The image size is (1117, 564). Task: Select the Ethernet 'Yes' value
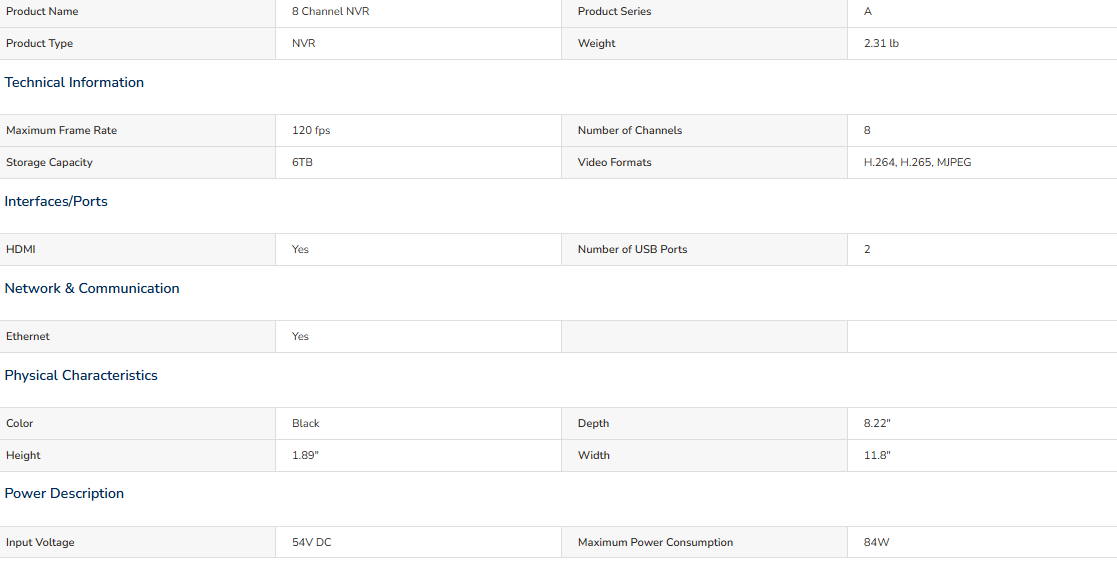pos(300,336)
